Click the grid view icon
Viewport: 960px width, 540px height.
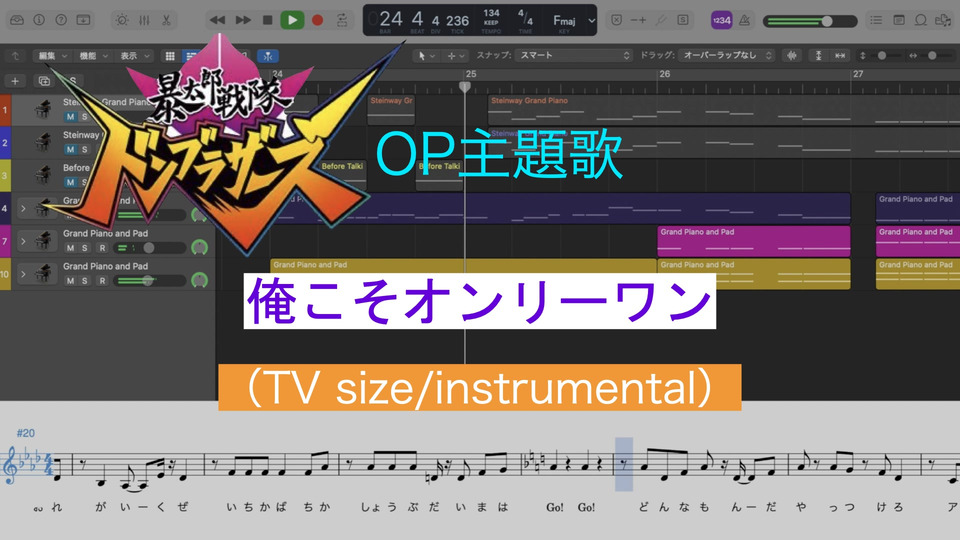click(x=170, y=56)
